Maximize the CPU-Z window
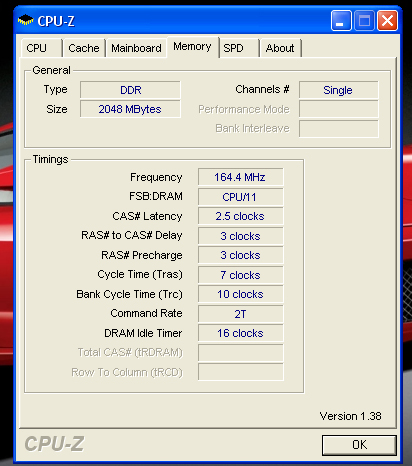Viewport: 412px width, 466px height. click(x=364, y=21)
